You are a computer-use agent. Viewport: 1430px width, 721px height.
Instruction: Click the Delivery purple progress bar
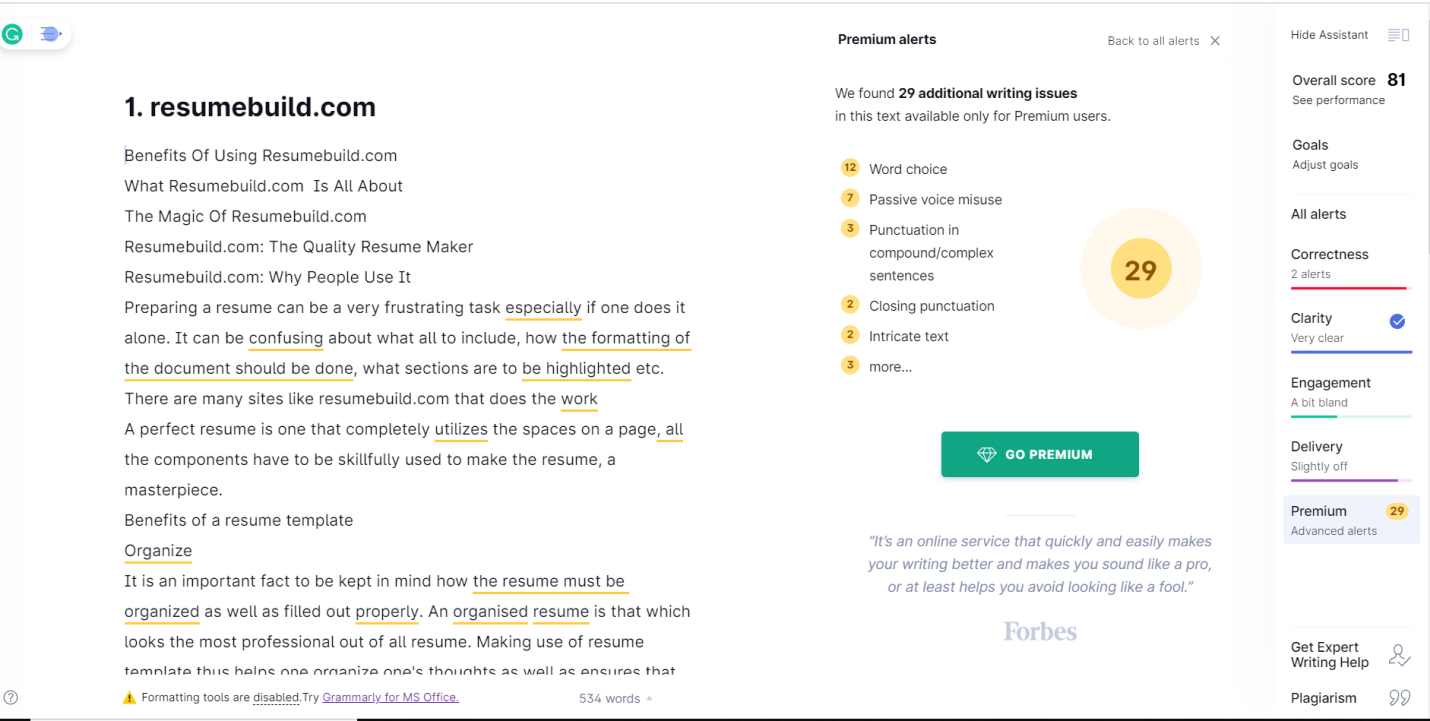coord(1350,481)
